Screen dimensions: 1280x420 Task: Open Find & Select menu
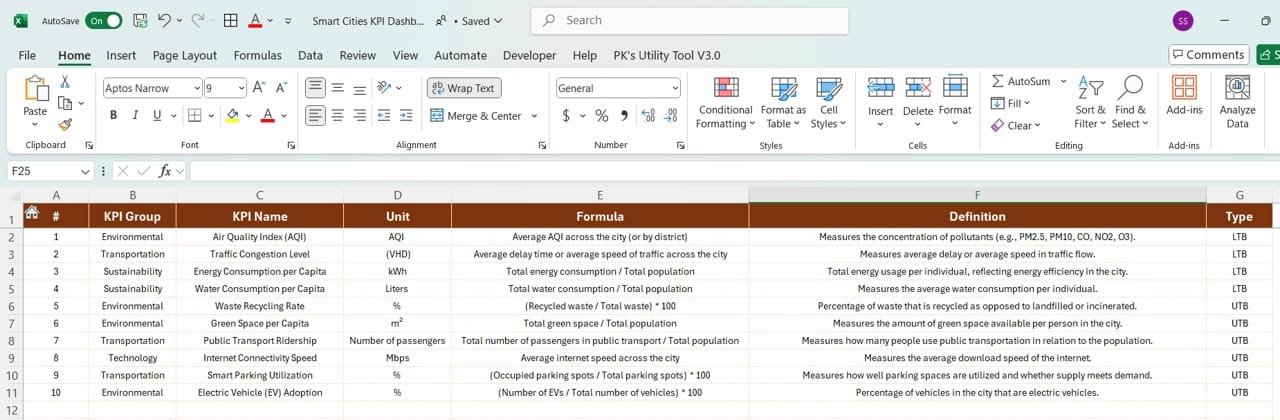(x=1130, y=102)
